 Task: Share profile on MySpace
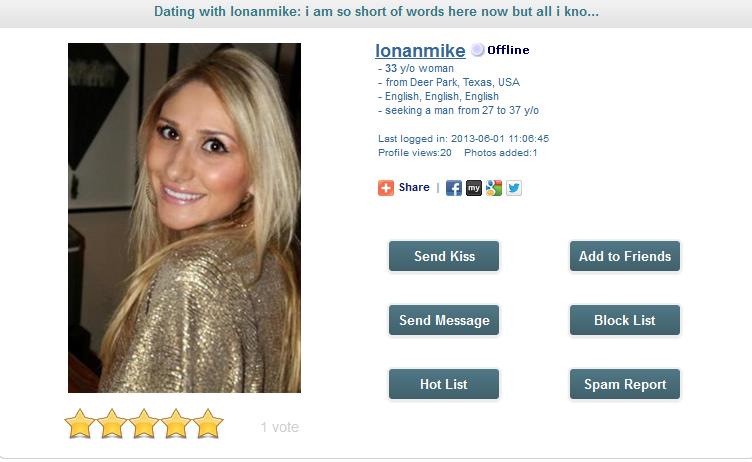pos(474,188)
